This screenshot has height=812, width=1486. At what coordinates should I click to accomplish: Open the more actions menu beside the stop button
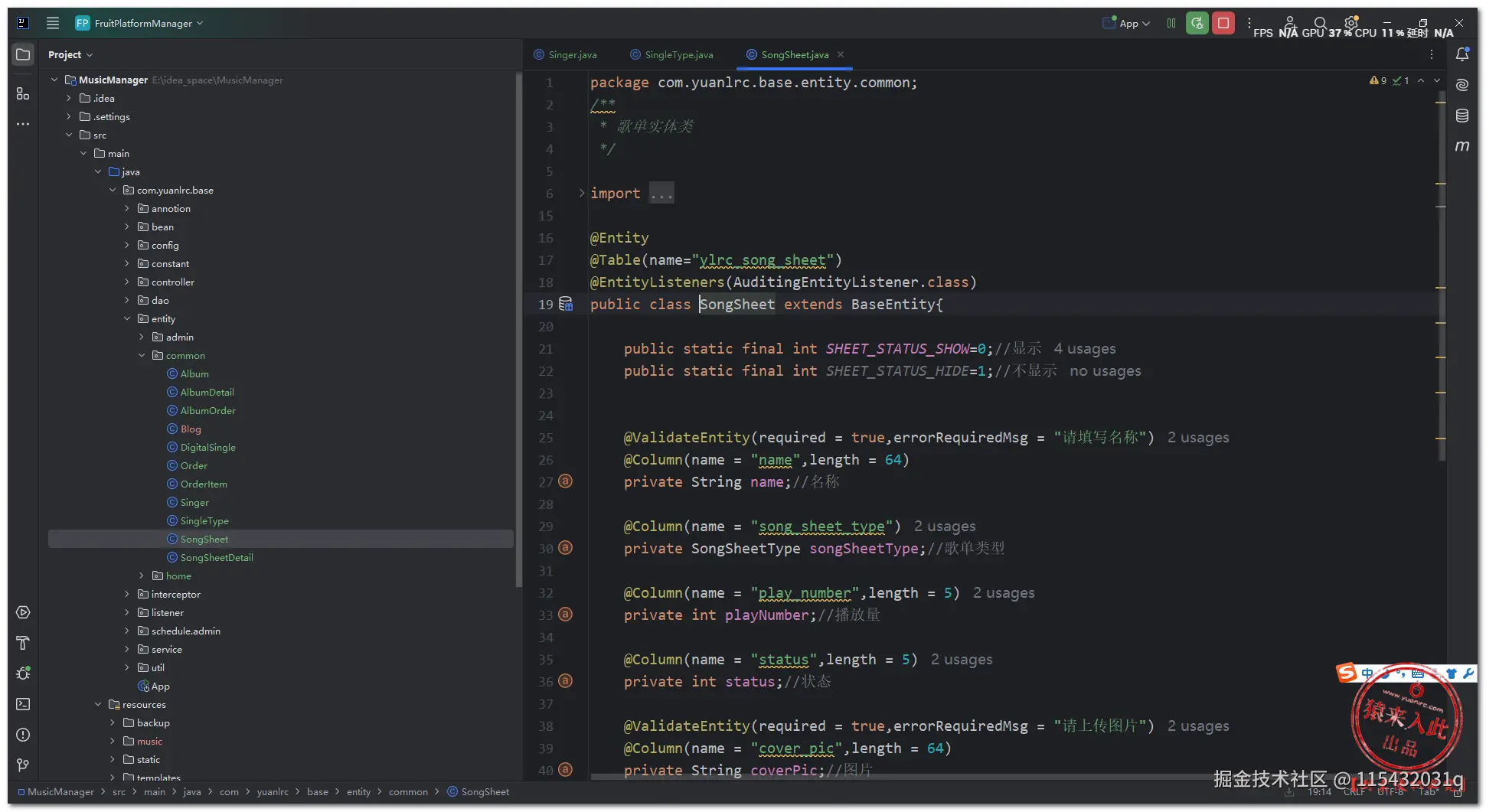1249,23
